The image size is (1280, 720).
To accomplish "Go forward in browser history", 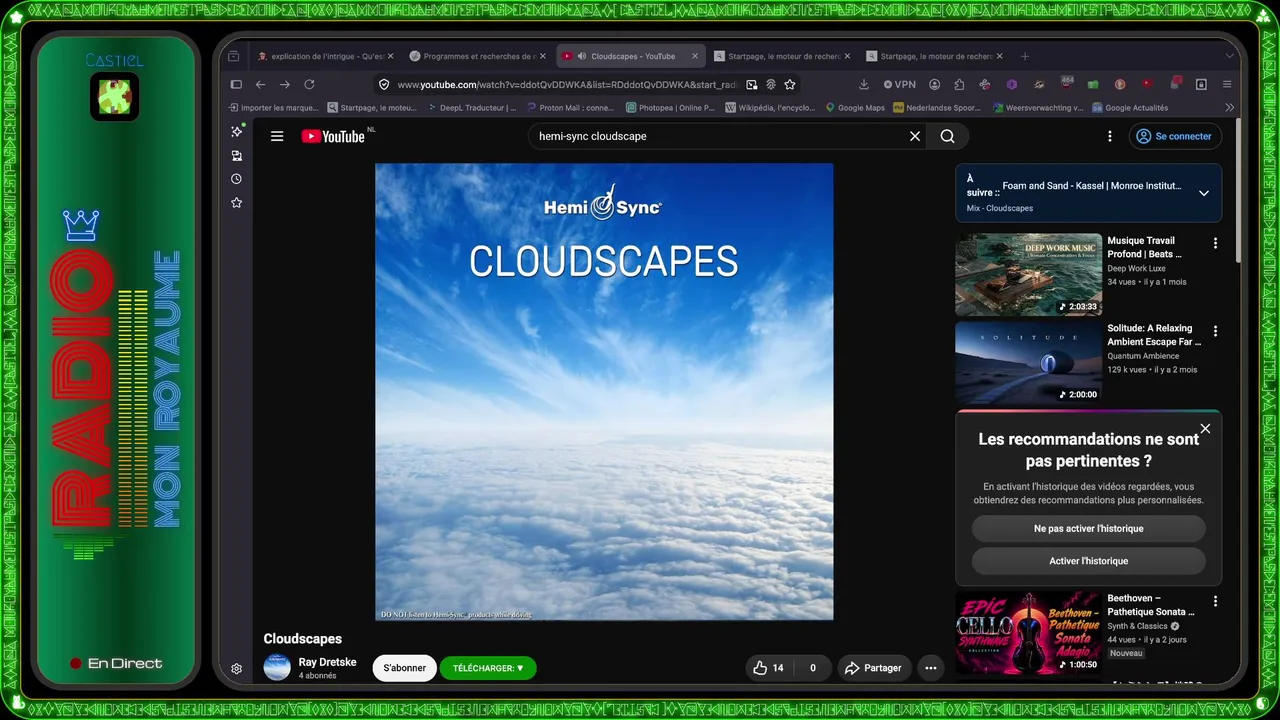I will 285,85.
